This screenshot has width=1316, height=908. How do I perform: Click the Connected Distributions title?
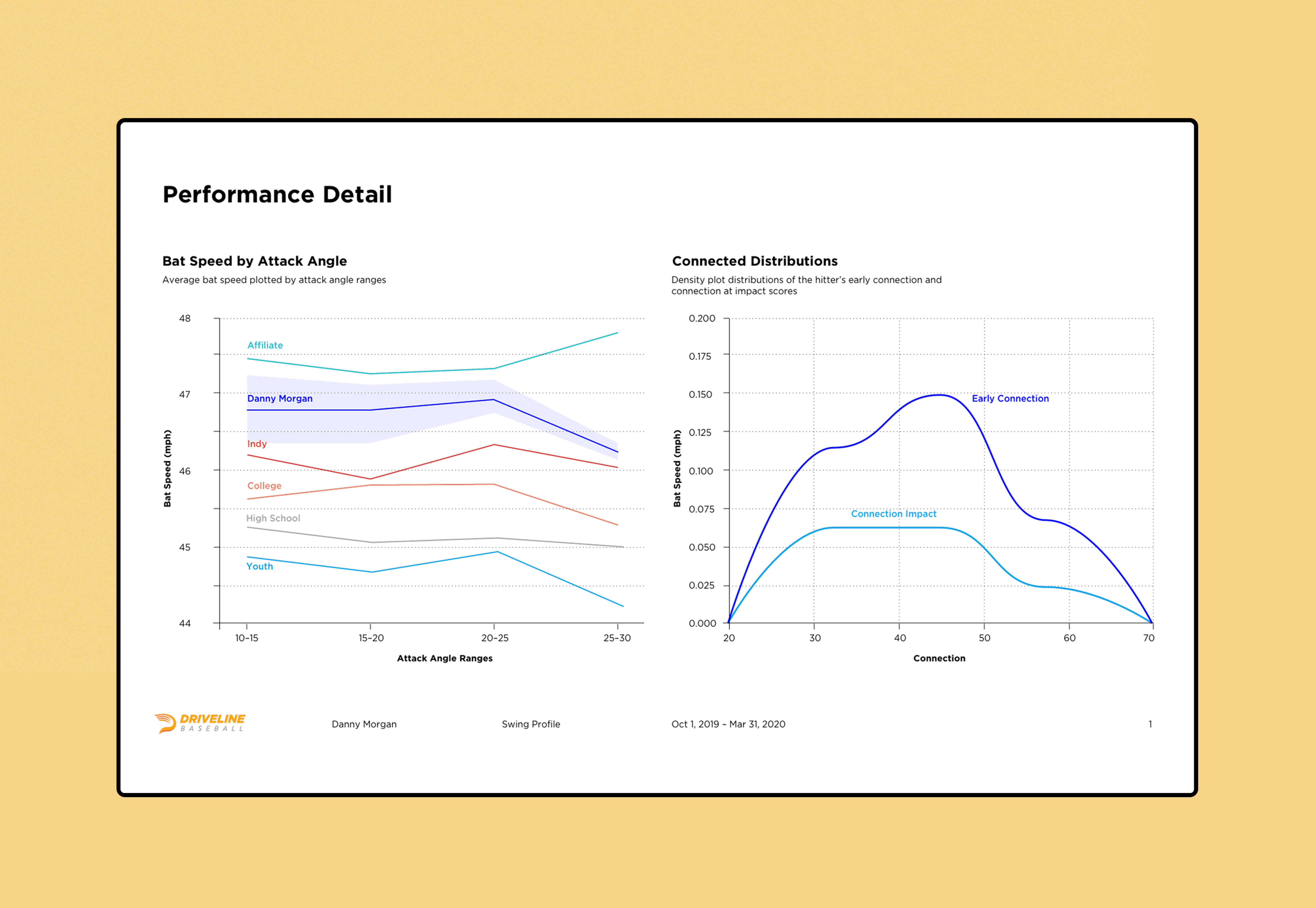pos(755,261)
